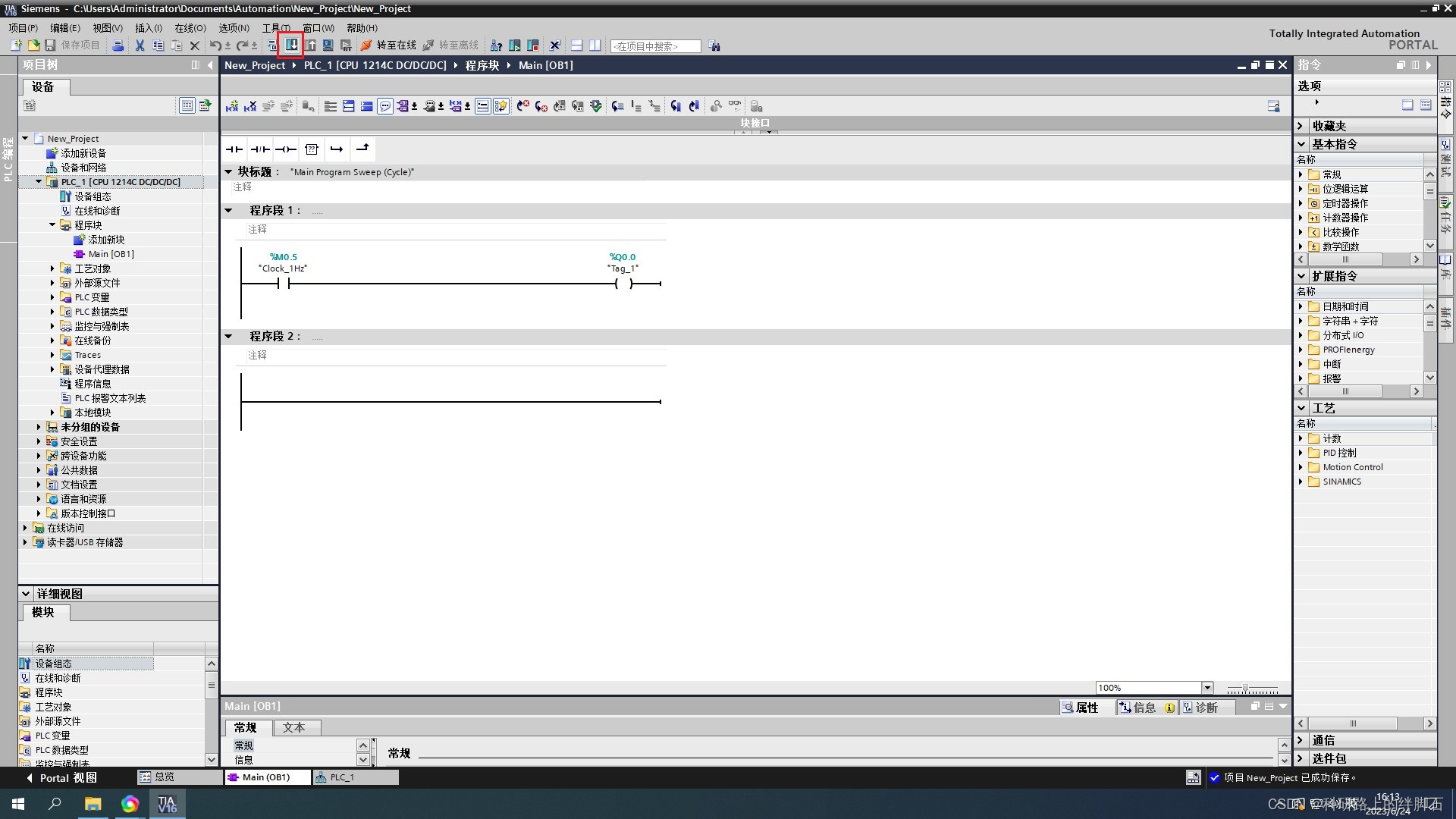Switch to Portal 视图
The image size is (1456, 819).
(61, 778)
